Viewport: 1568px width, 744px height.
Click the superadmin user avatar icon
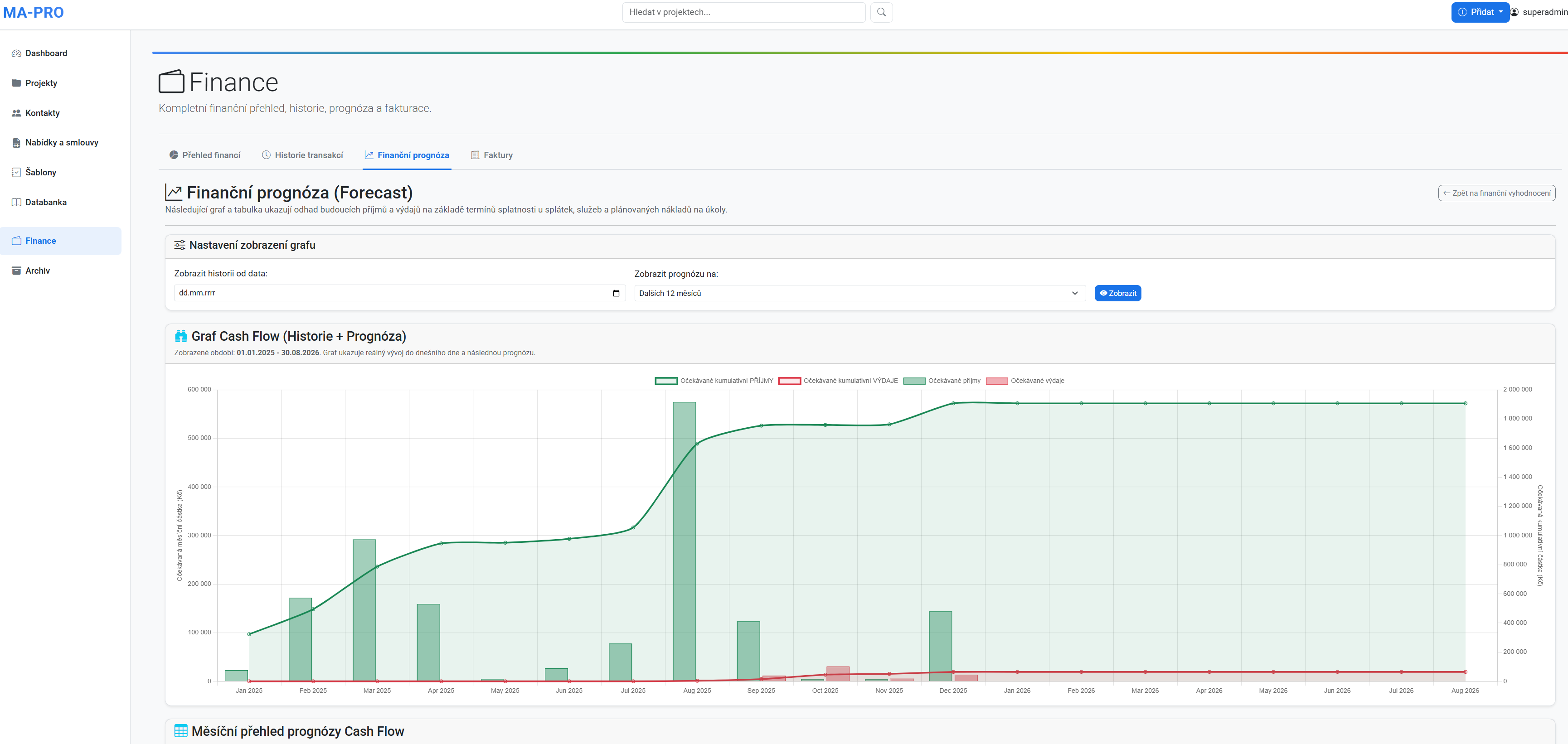click(1514, 12)
